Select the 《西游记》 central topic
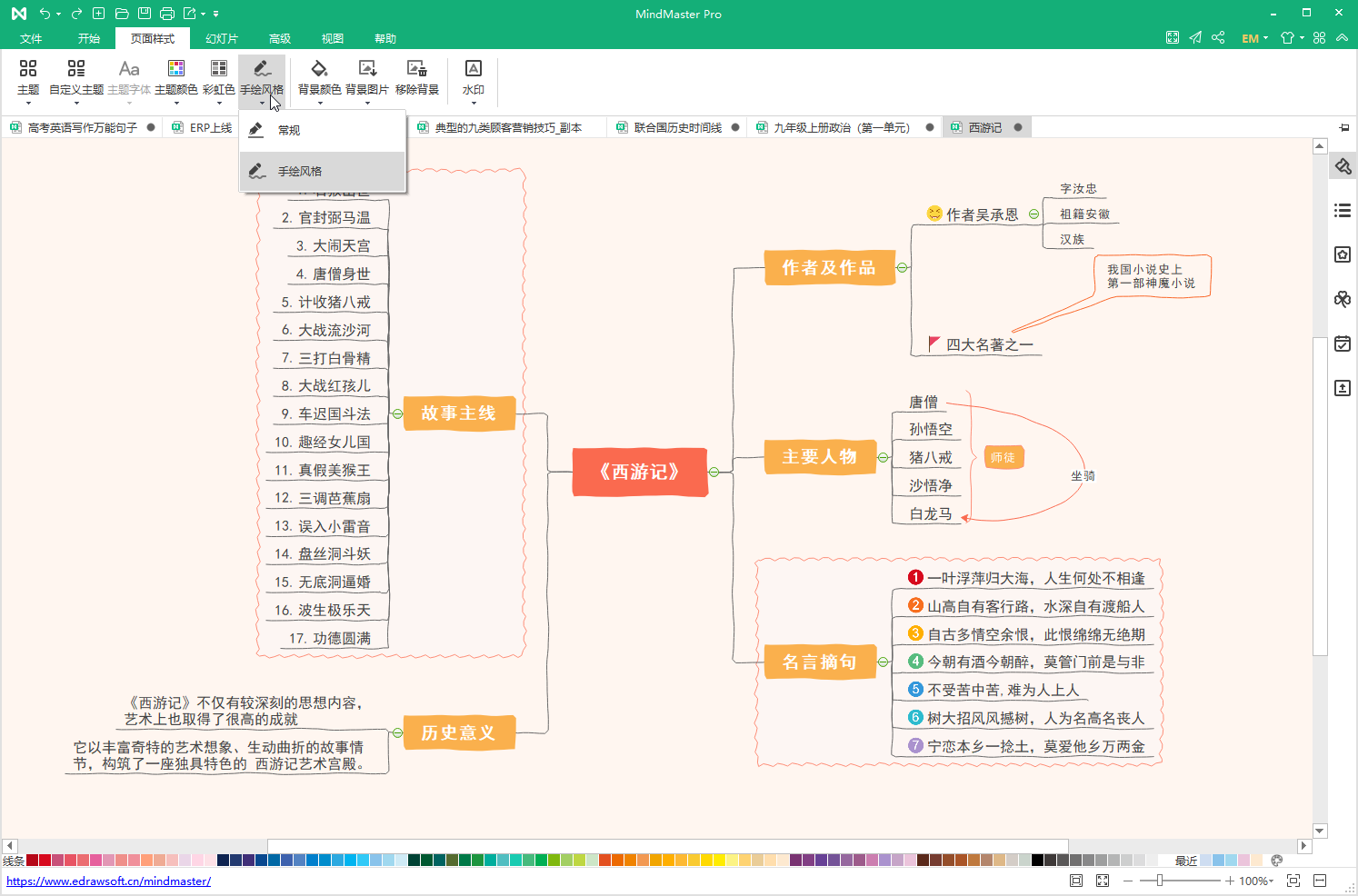The width and height of the screenshot is (1358, 896). 640,472
